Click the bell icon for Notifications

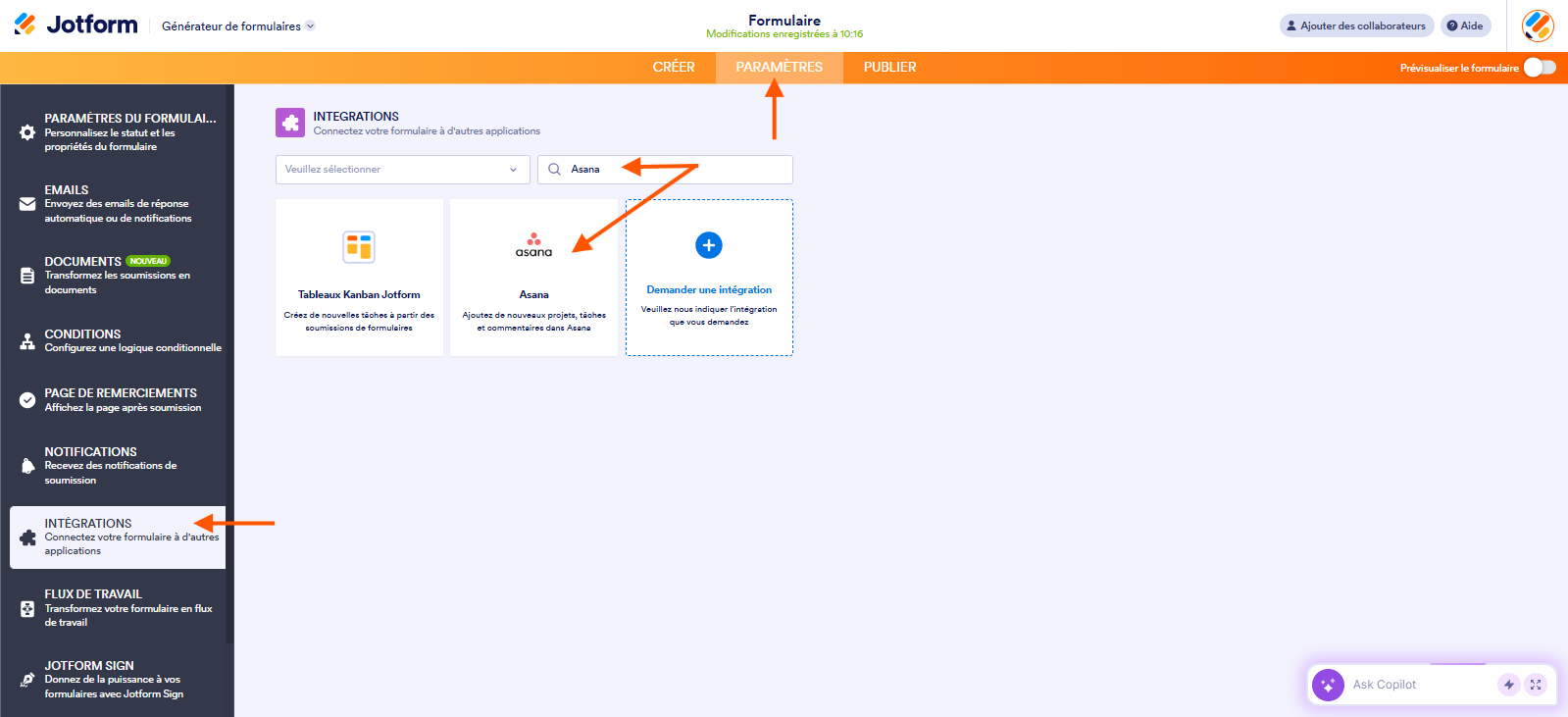coord(27,466)
